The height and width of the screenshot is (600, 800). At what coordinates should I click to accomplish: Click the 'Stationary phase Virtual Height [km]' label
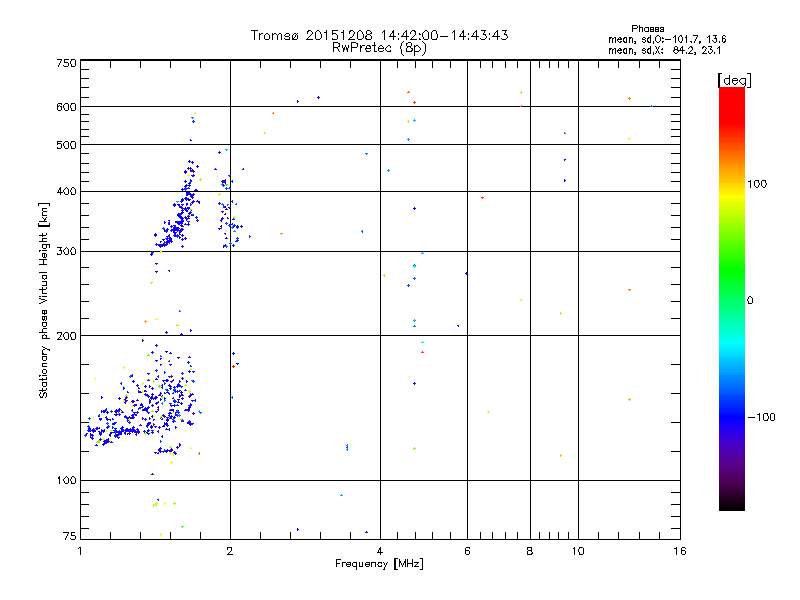44,300
